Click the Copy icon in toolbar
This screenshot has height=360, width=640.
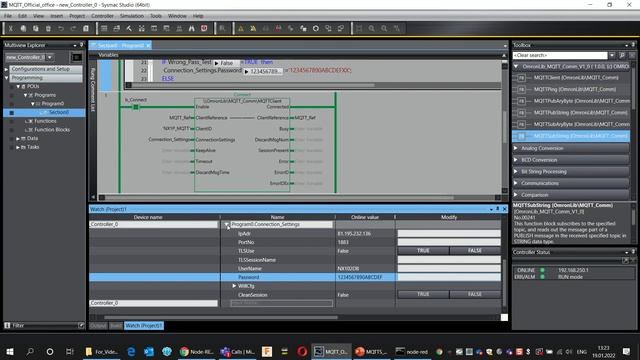(23, 29)
